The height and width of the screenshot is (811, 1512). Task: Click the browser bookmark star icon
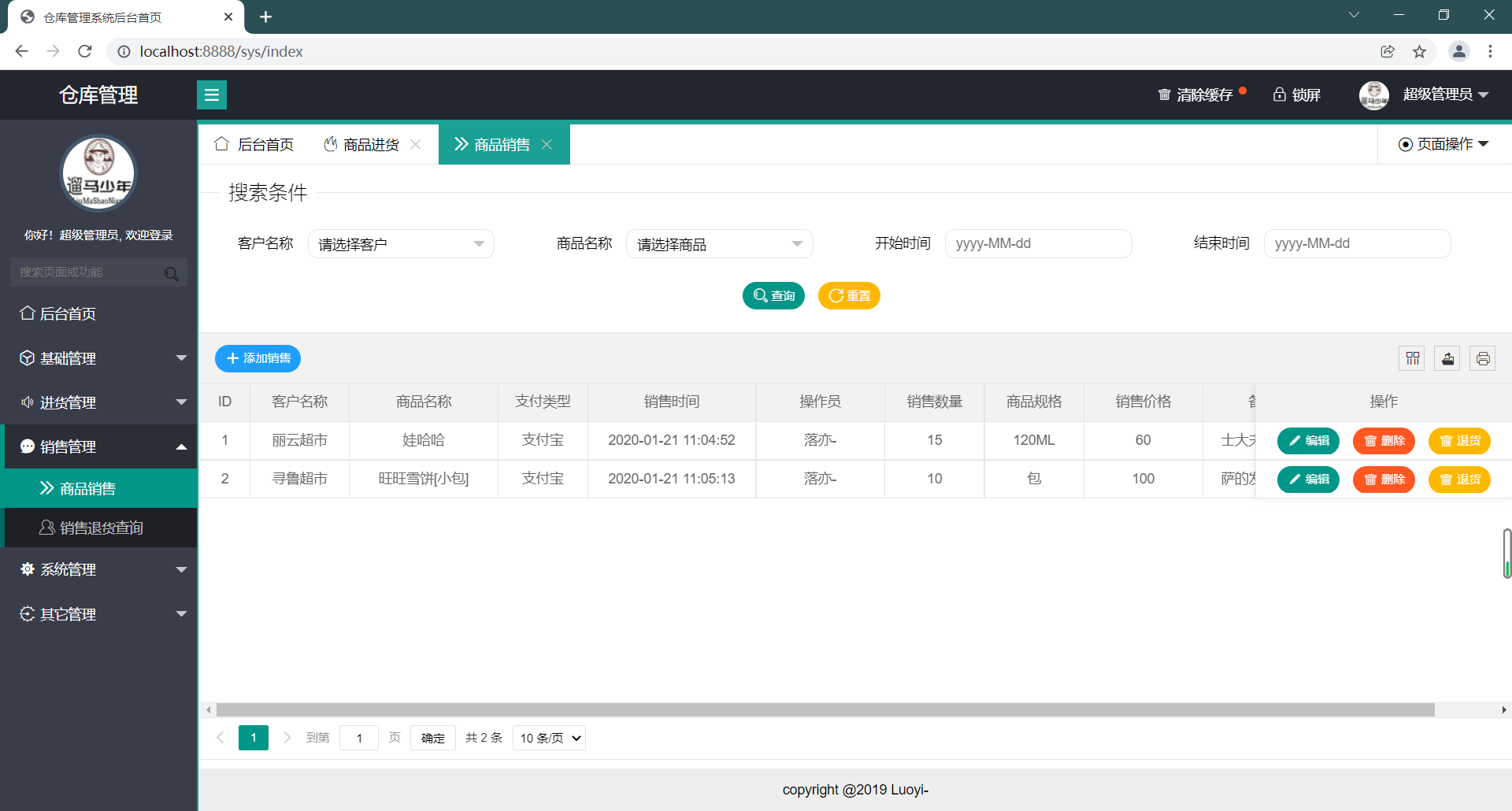[x=1419, y=51]
